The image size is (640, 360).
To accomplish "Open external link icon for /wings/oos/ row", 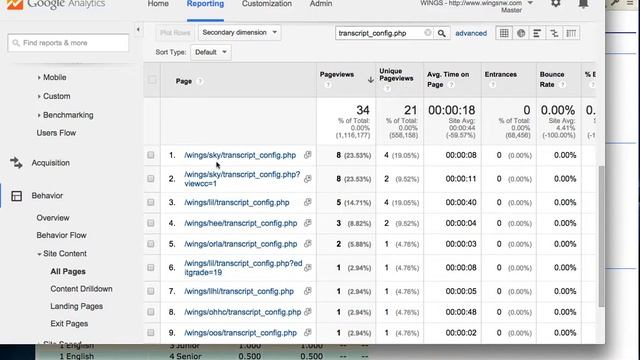I will [x=307, y=333].
